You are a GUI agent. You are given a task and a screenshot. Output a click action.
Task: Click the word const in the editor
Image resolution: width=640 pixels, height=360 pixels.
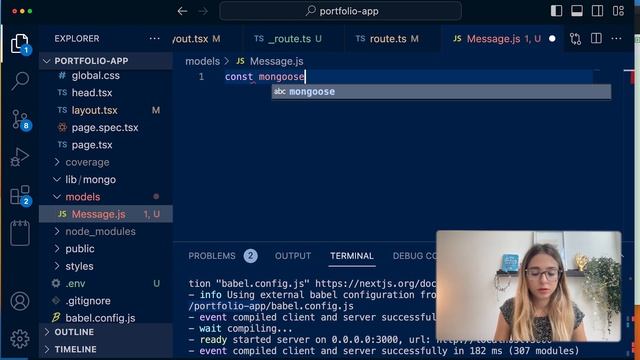coord(239,77)
